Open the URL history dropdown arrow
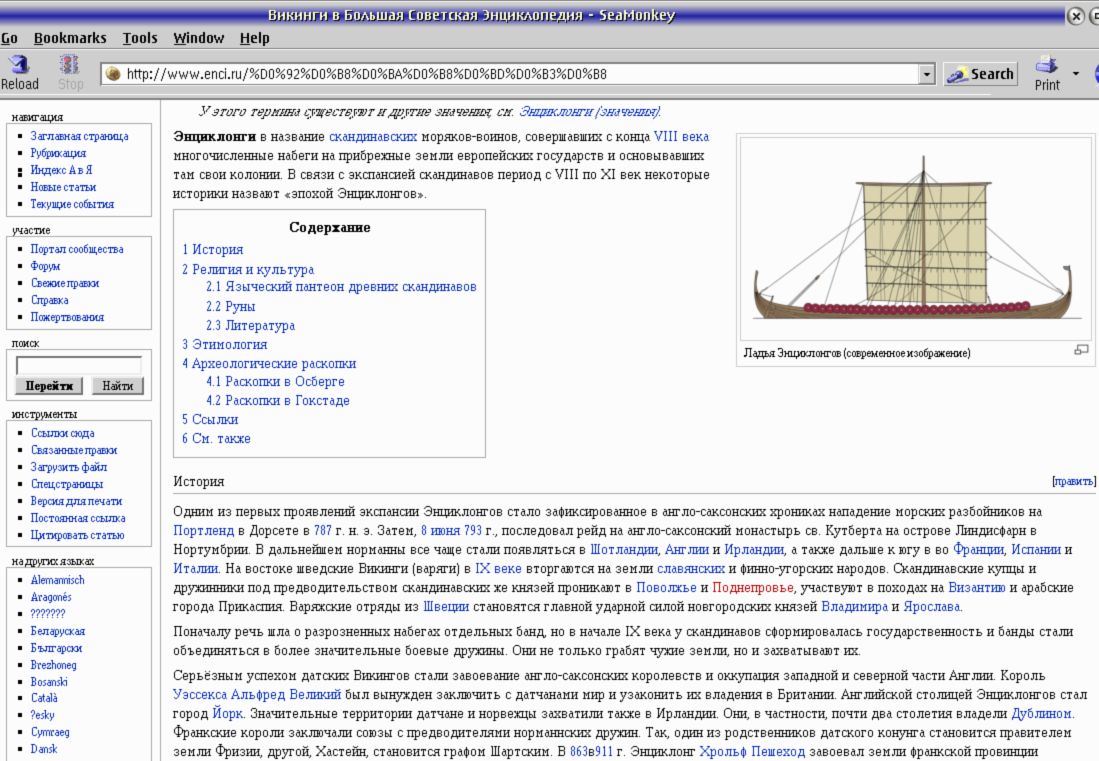1099x761 pixels. 926,74
